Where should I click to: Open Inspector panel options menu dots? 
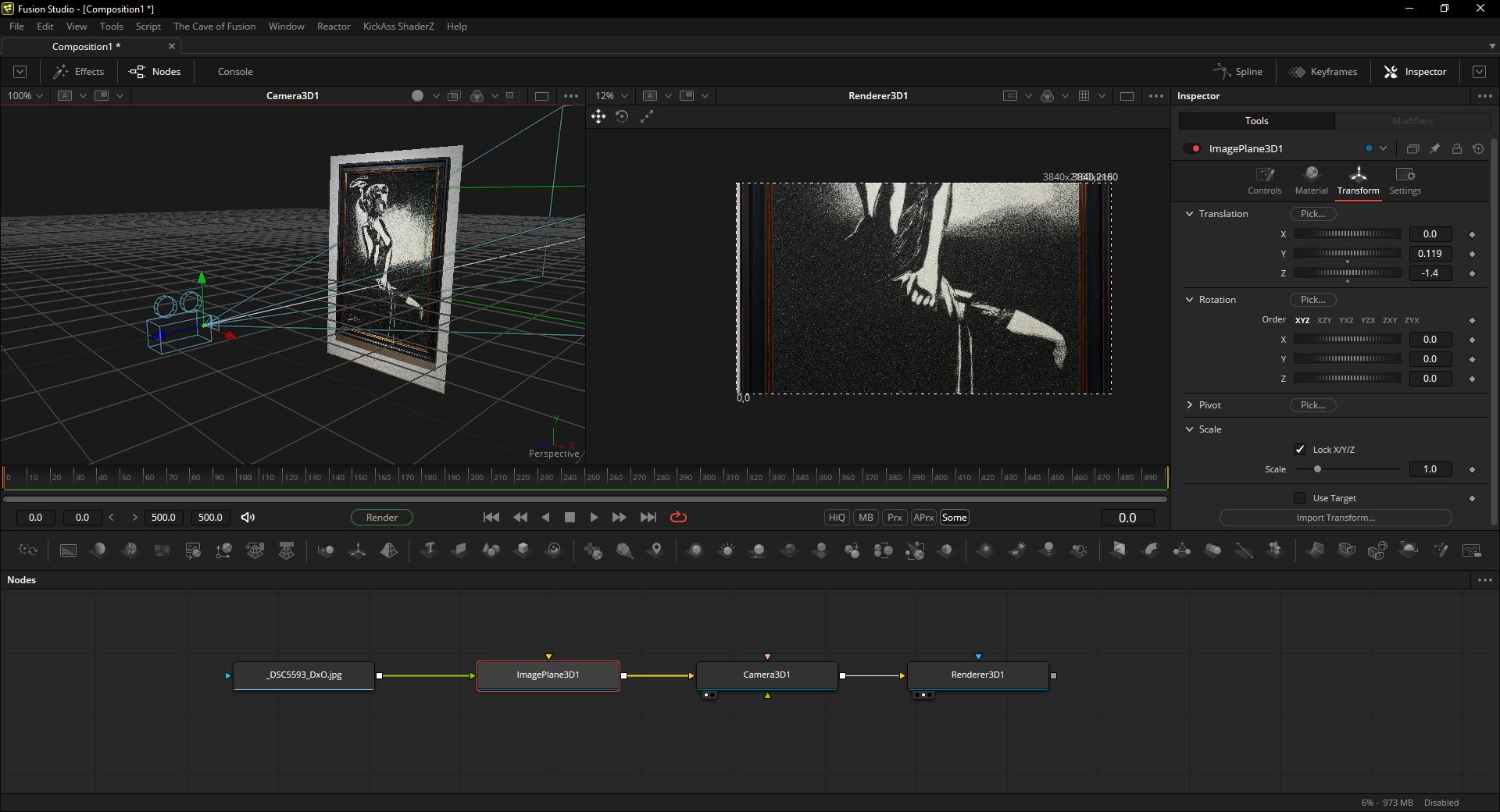coord(1484,96)
